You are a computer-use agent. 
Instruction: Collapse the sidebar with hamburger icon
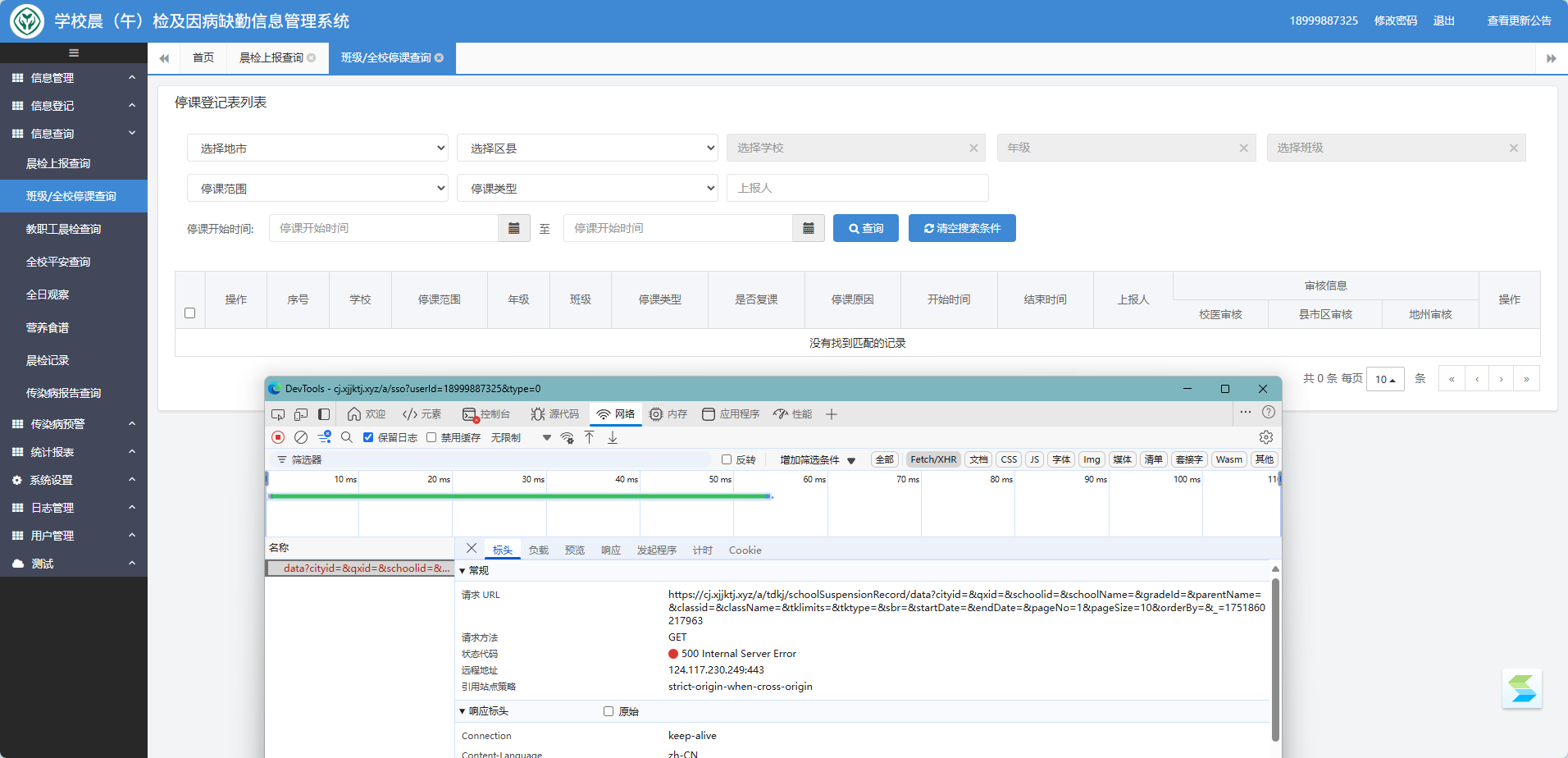pyautogui.click(x=74, y=53)
